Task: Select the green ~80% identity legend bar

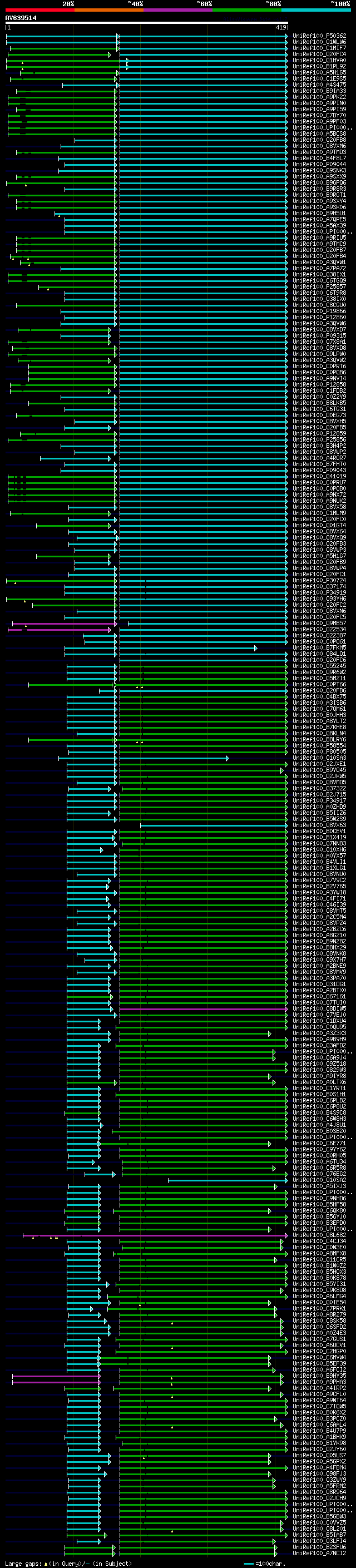Action: point(246,10)
